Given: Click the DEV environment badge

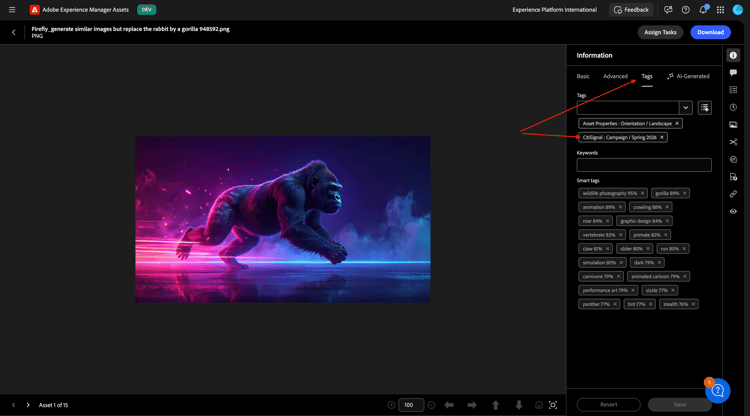Looking at the screenshot, I should [x=146, y=10].
